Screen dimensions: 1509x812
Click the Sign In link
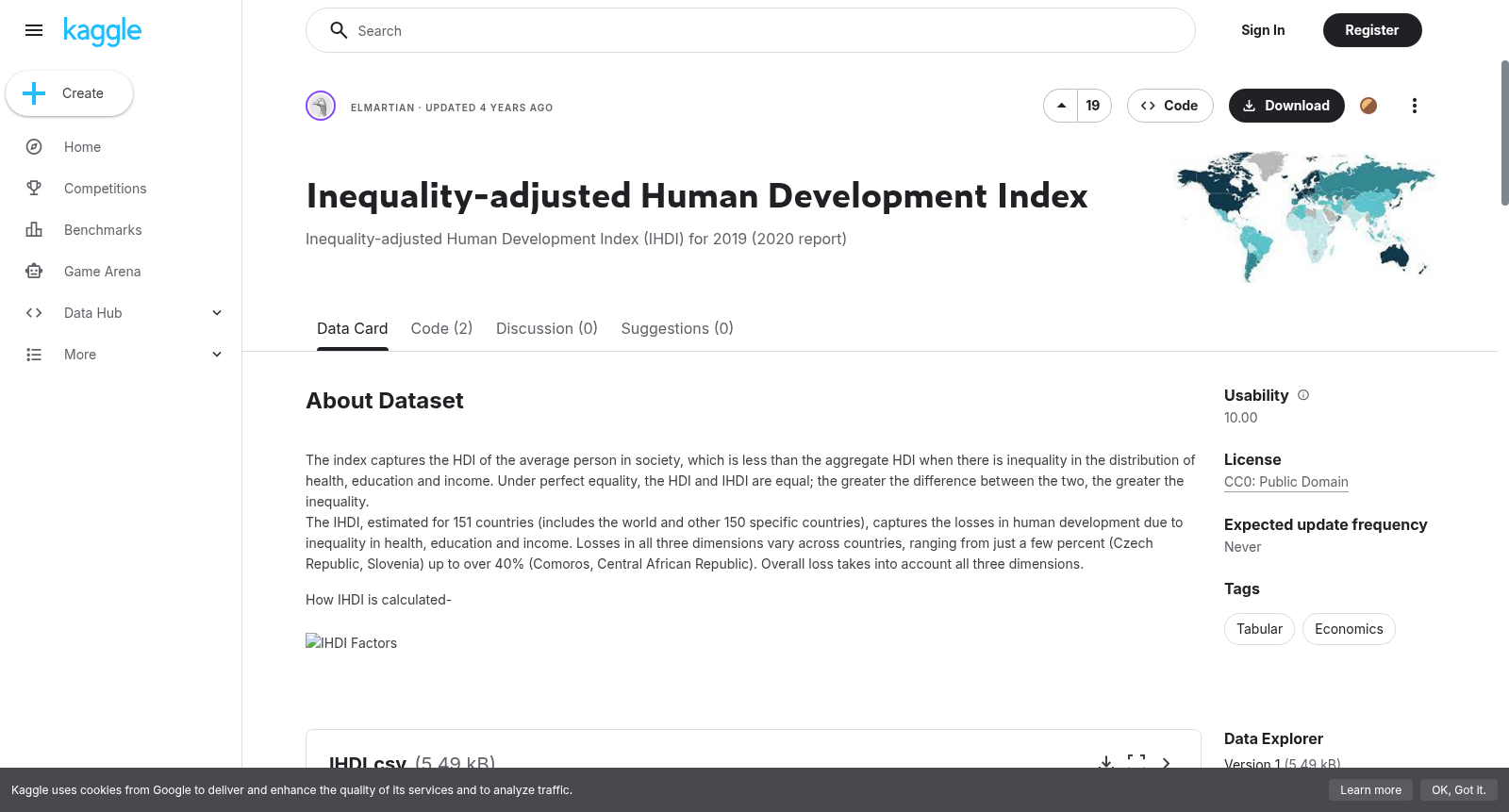point(1263,30)
